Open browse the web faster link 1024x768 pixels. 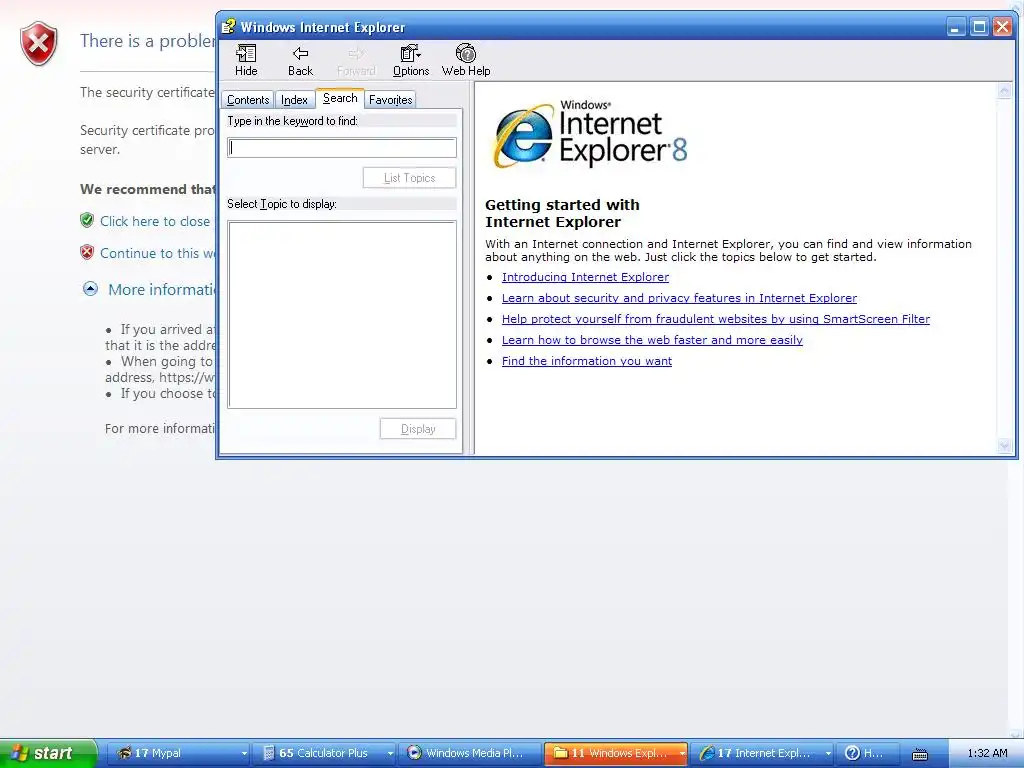click(652, 340)
